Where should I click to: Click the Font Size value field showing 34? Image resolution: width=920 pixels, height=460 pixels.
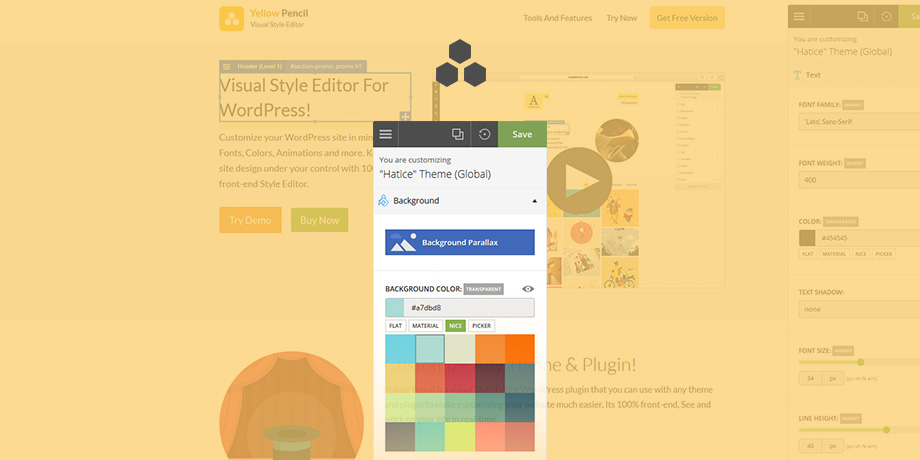[x=810, y=378]
